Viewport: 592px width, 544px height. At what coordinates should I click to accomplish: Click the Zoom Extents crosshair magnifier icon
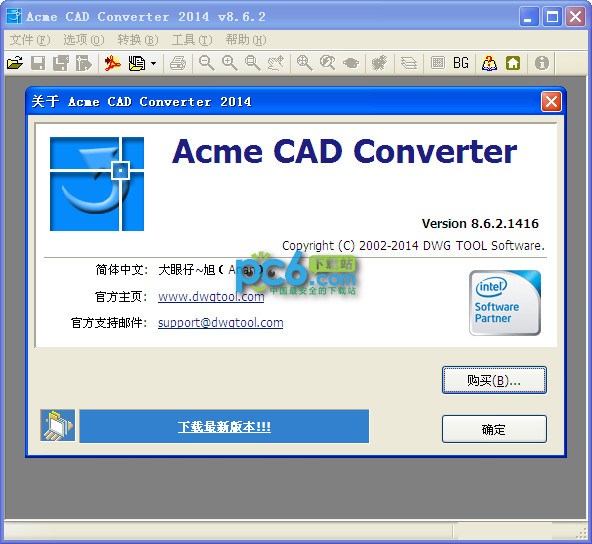304,63
